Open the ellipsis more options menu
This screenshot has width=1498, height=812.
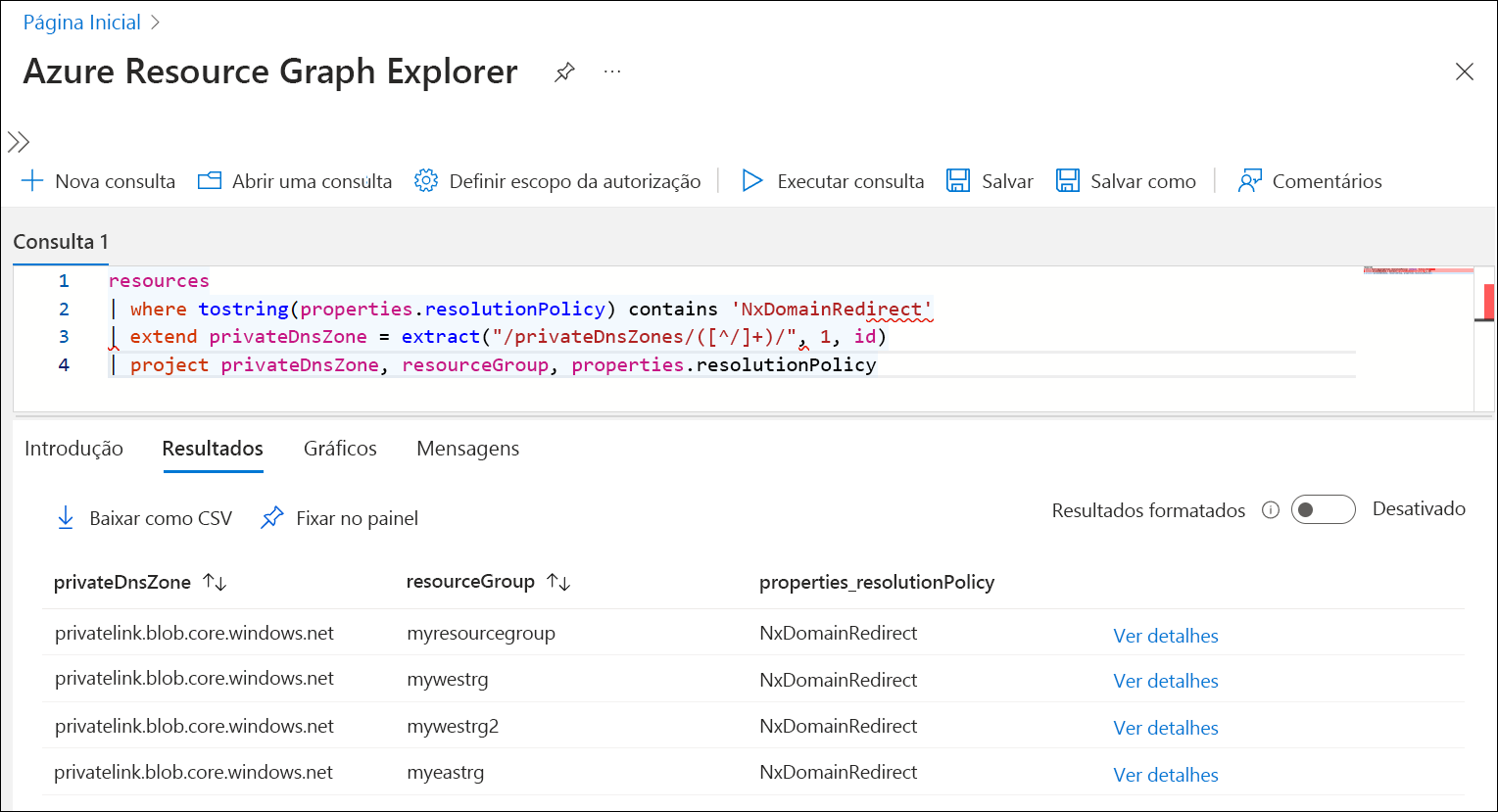612,72
